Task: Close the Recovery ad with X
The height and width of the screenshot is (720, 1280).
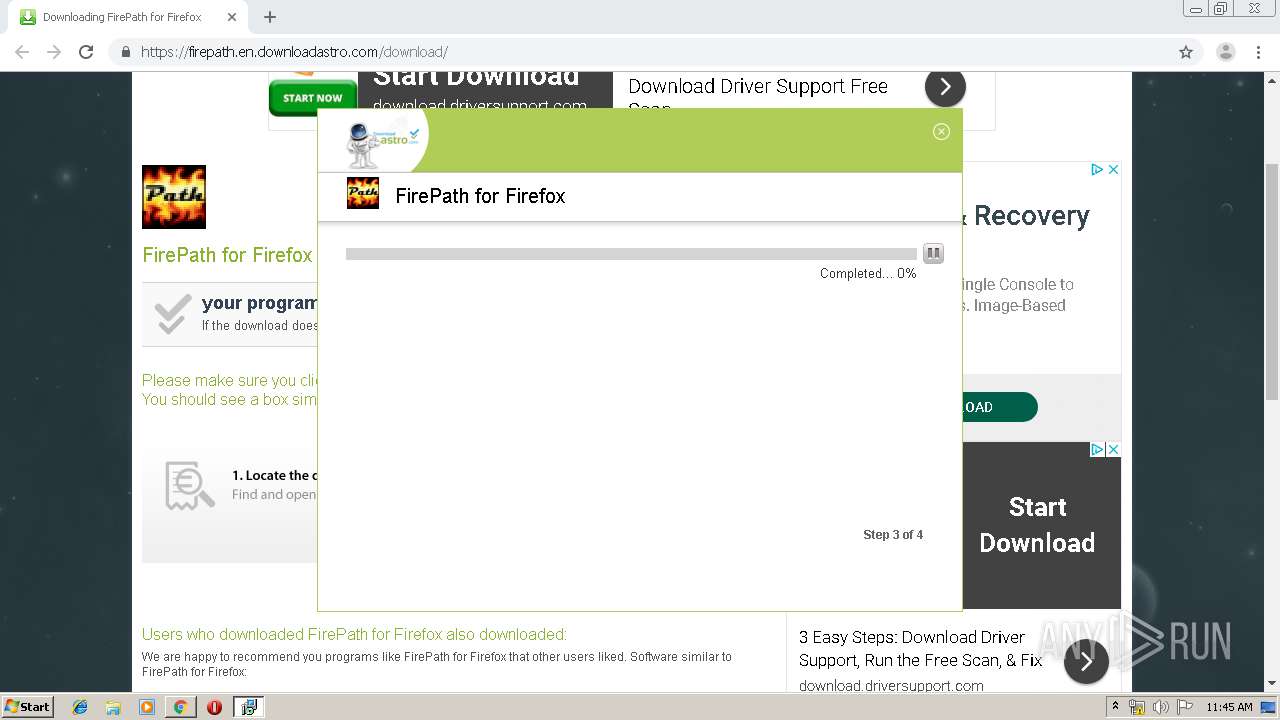Action: [x=1113, y=170]
